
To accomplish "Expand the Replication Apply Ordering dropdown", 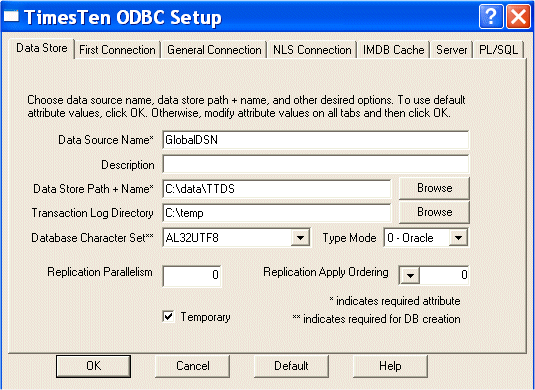I will [410, 275].
